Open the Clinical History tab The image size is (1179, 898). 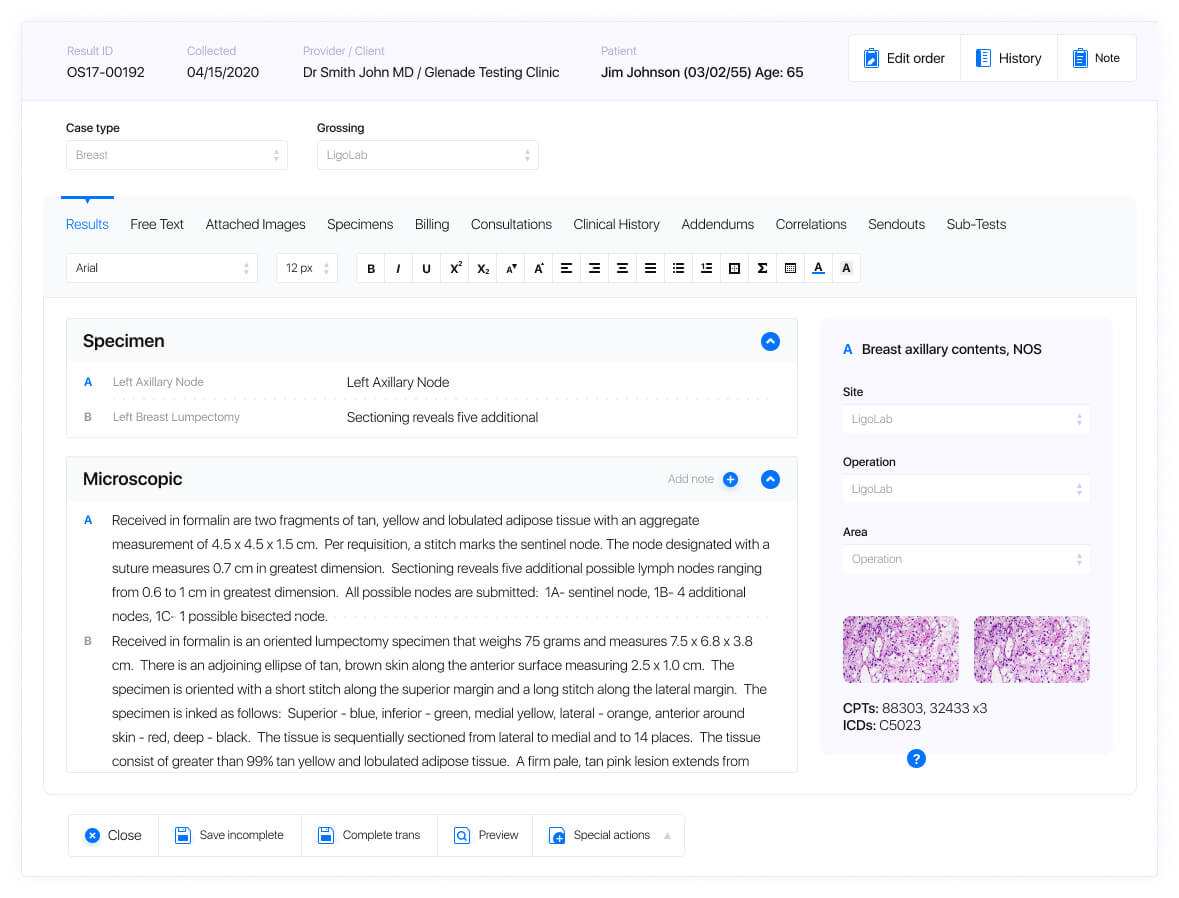pyautogui.click(x=616, y=224)
